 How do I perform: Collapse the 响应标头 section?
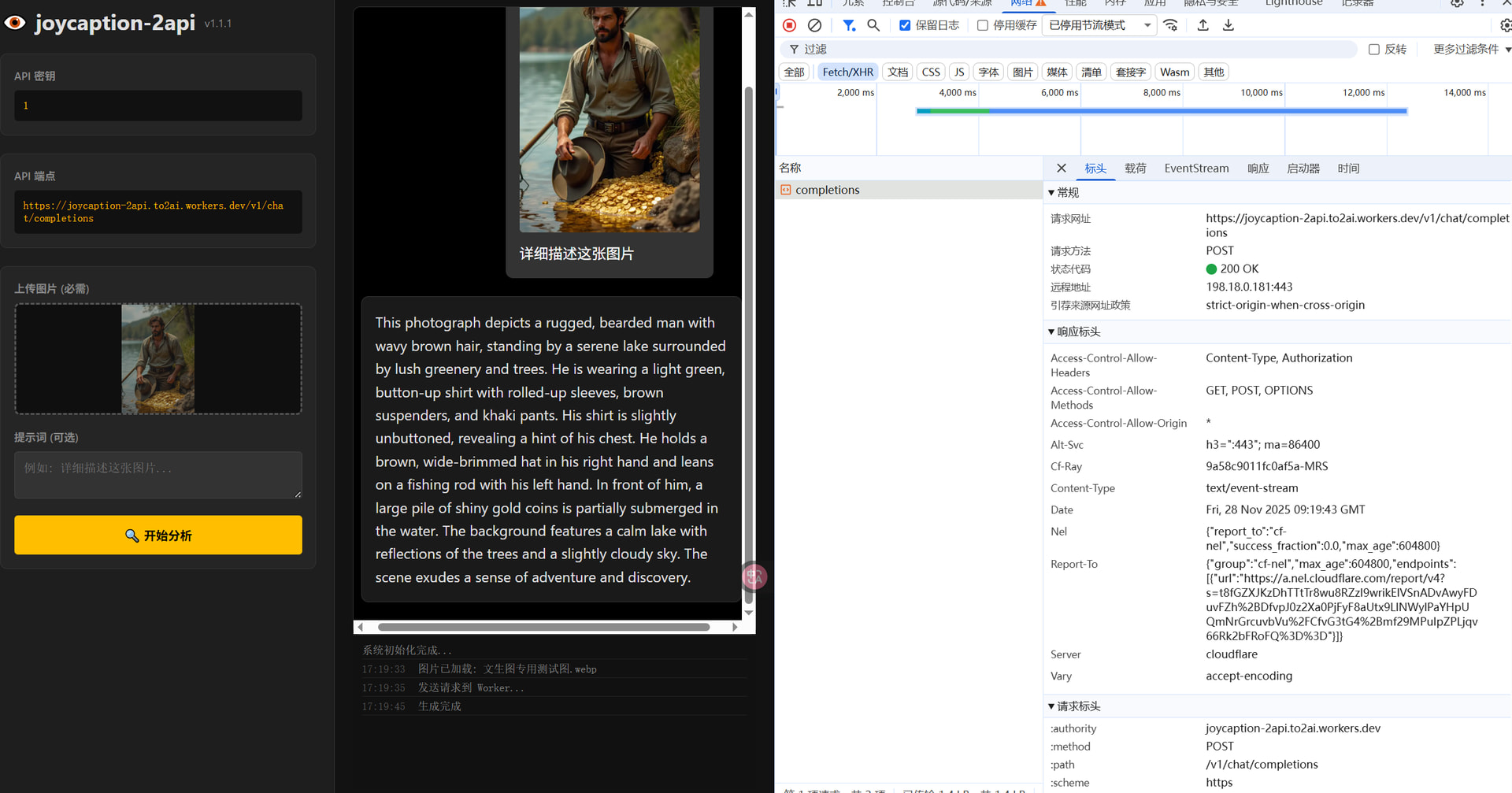(x=1051, y=332)
